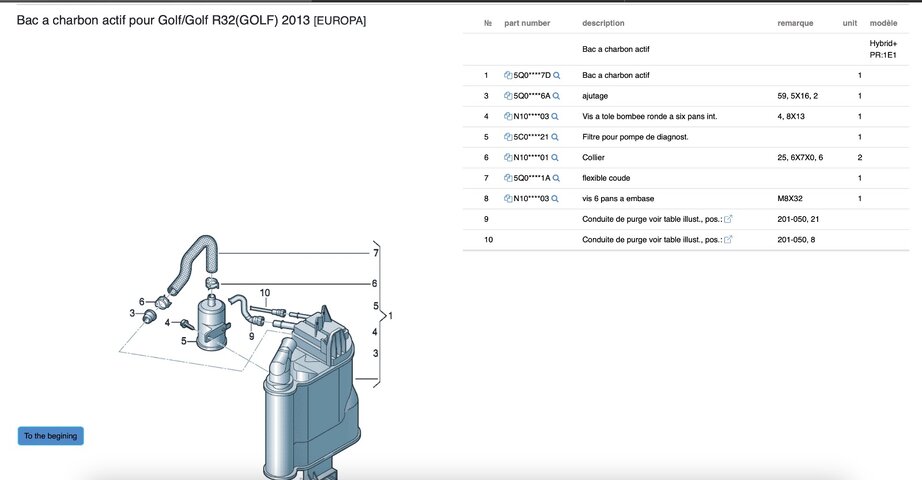Select remark 4, 8X13
This screenshot has height=480, width=922.
pos(791,116)
